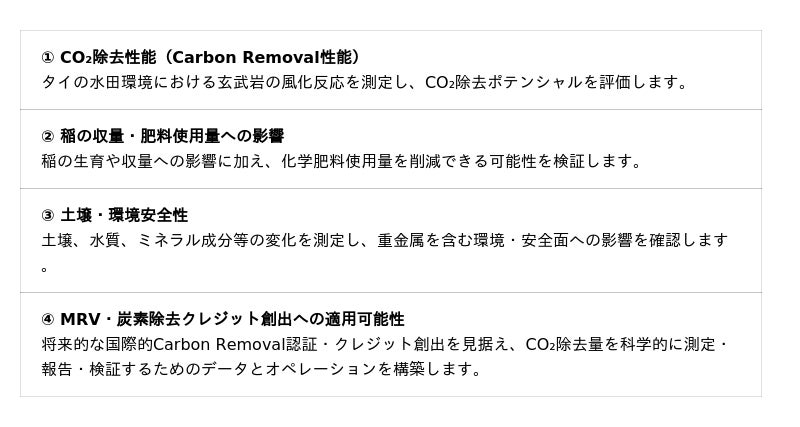Click "CO₂除去ポテンシャル" in the first description
Viewport: 800px width, 427px height.
click(x=504, y=82)
